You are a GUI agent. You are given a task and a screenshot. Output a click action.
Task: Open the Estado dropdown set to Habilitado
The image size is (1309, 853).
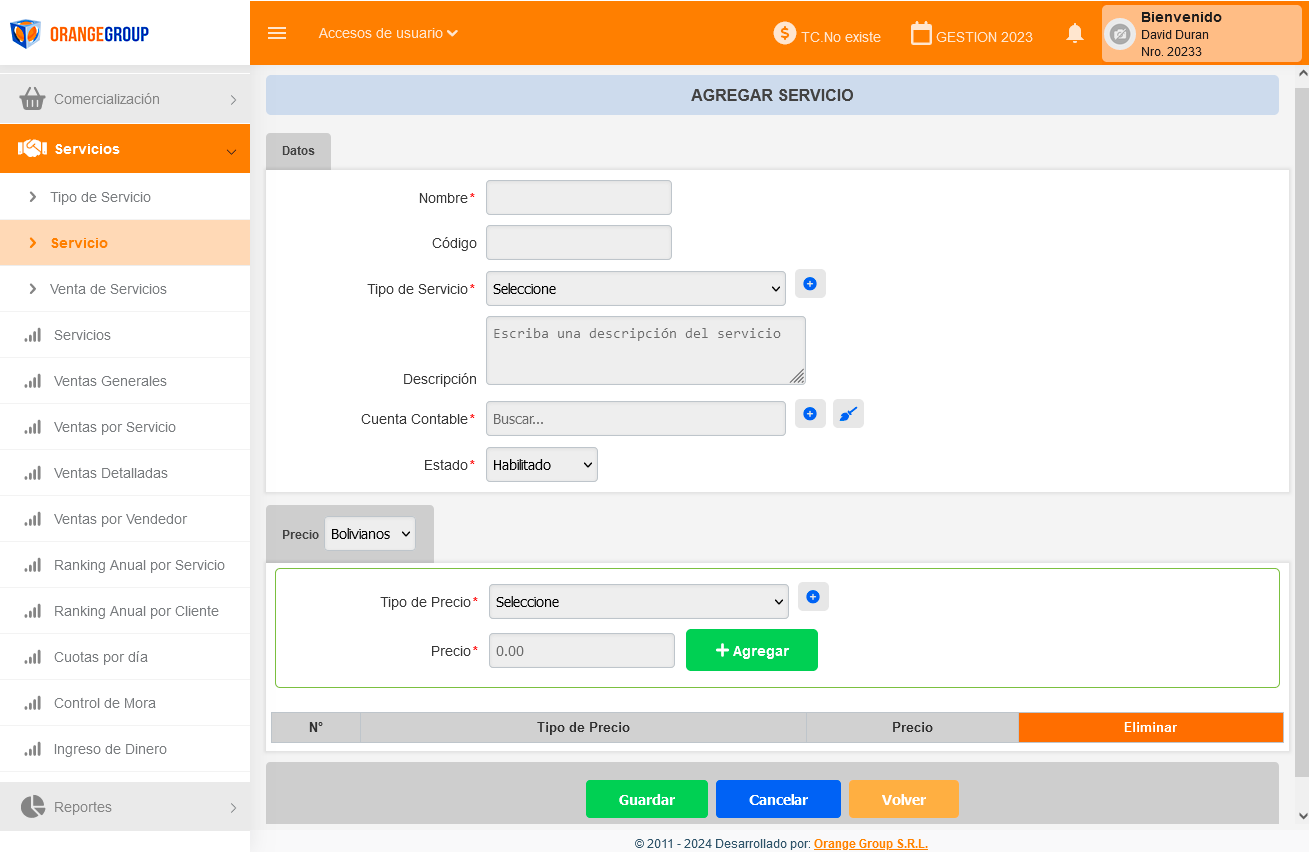541,465
